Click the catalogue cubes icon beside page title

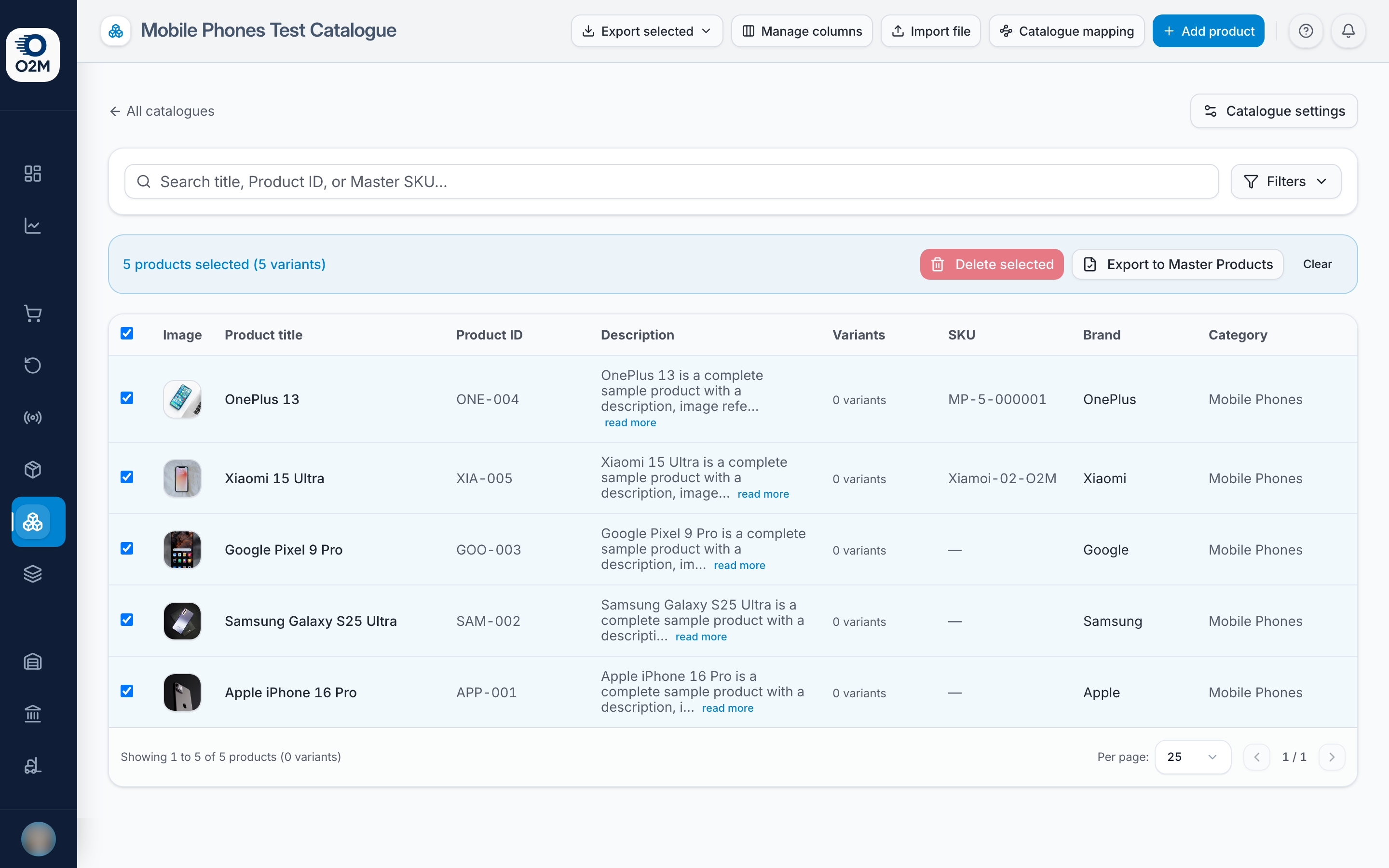tap(116, 31)
